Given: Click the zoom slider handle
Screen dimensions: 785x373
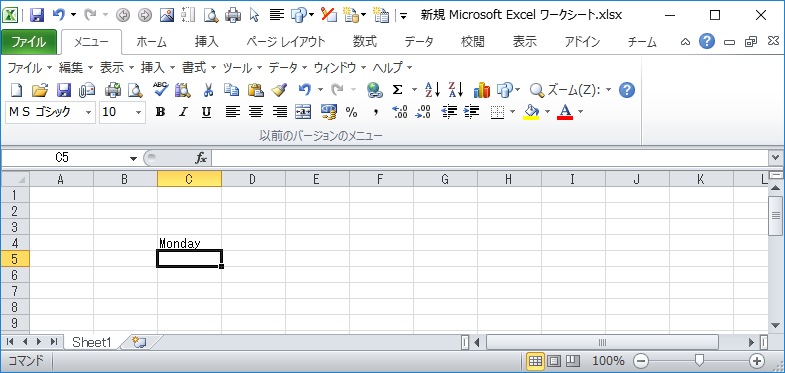Looking at the screenshot, I should tap(699, 360).
